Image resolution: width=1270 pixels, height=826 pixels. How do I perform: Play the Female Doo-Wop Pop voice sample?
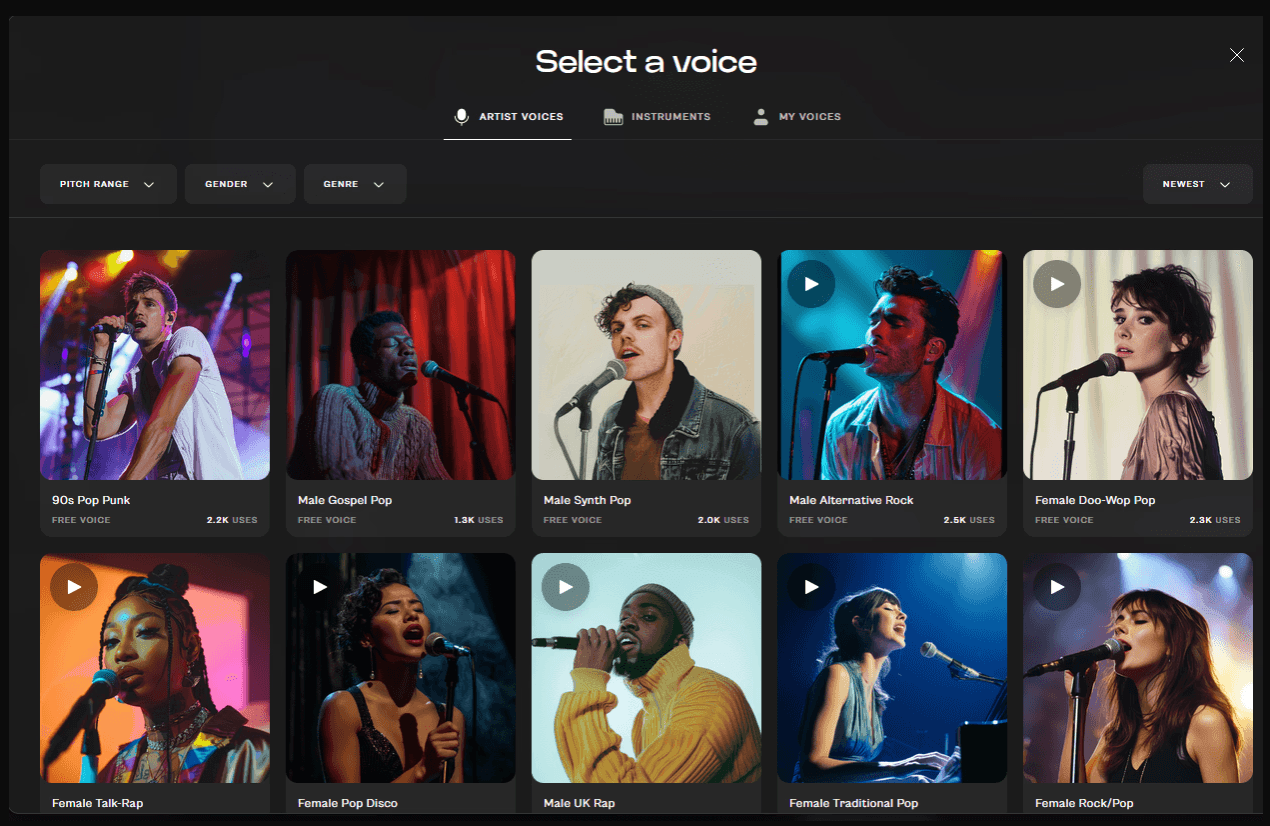click(1057, 284)
